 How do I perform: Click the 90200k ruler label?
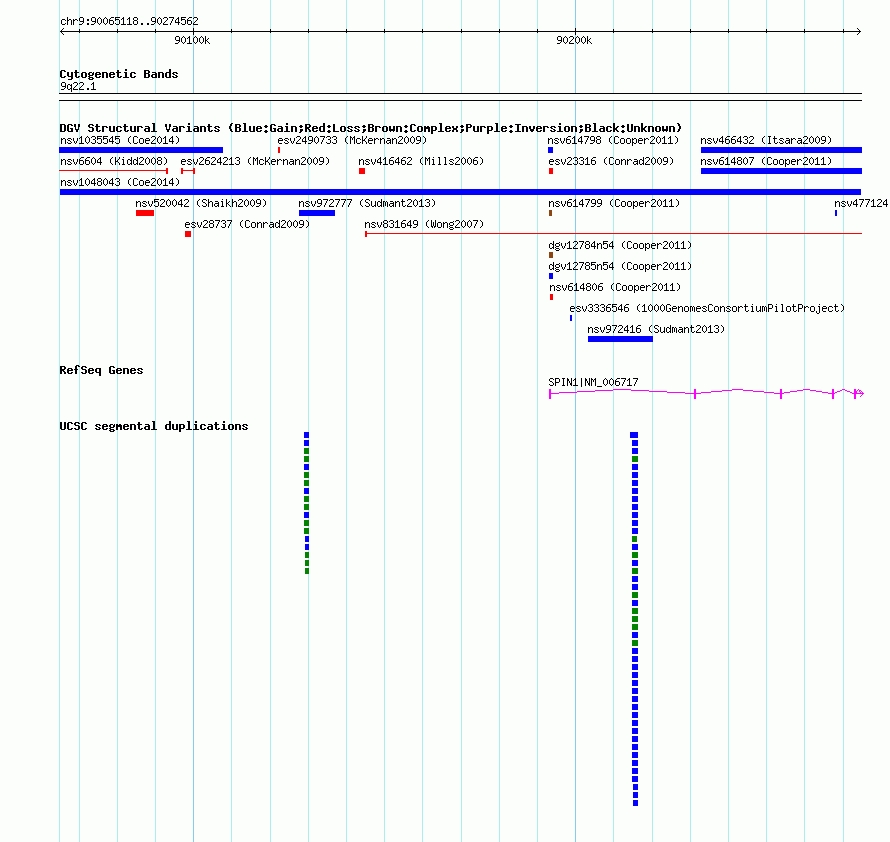pos(574,40)
